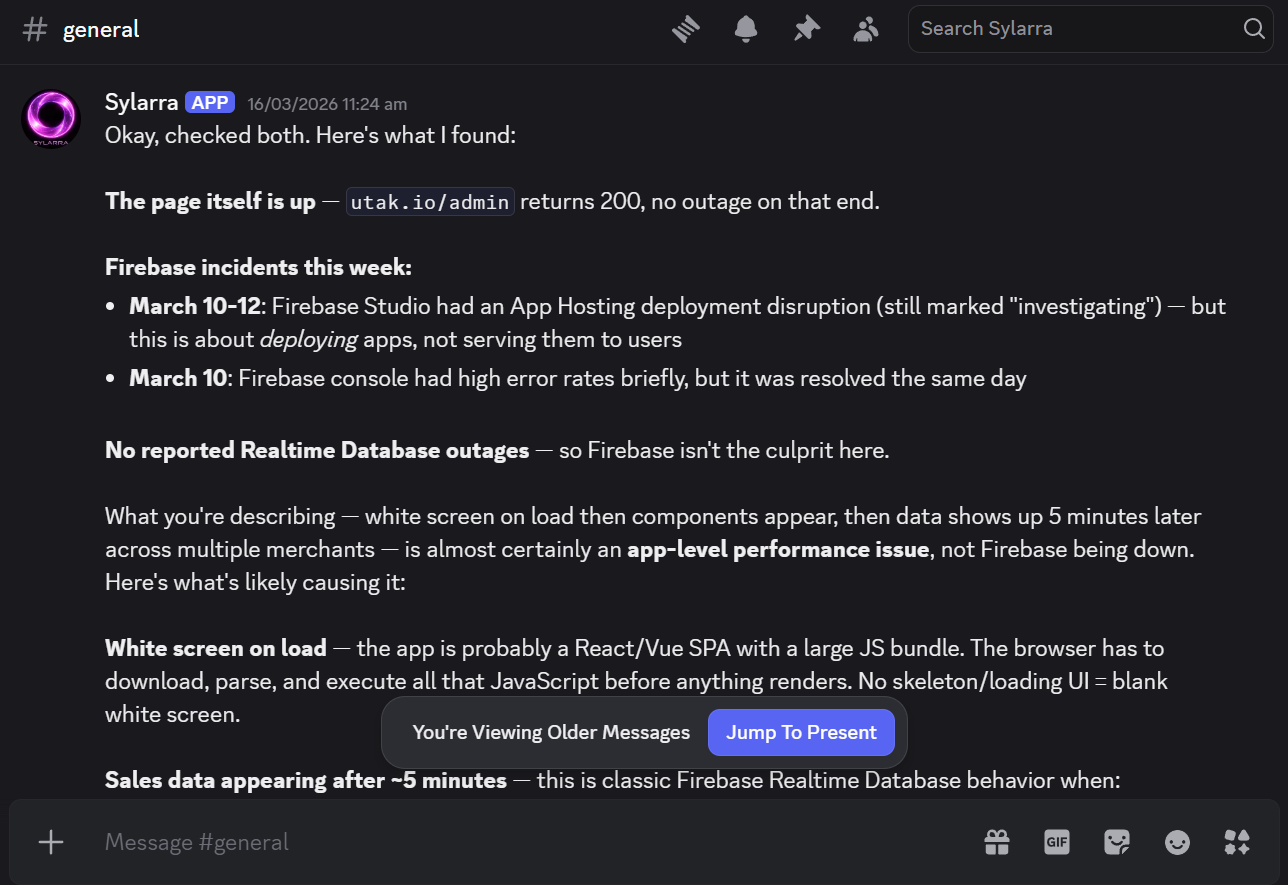Open the threads browser

(686, 29)
